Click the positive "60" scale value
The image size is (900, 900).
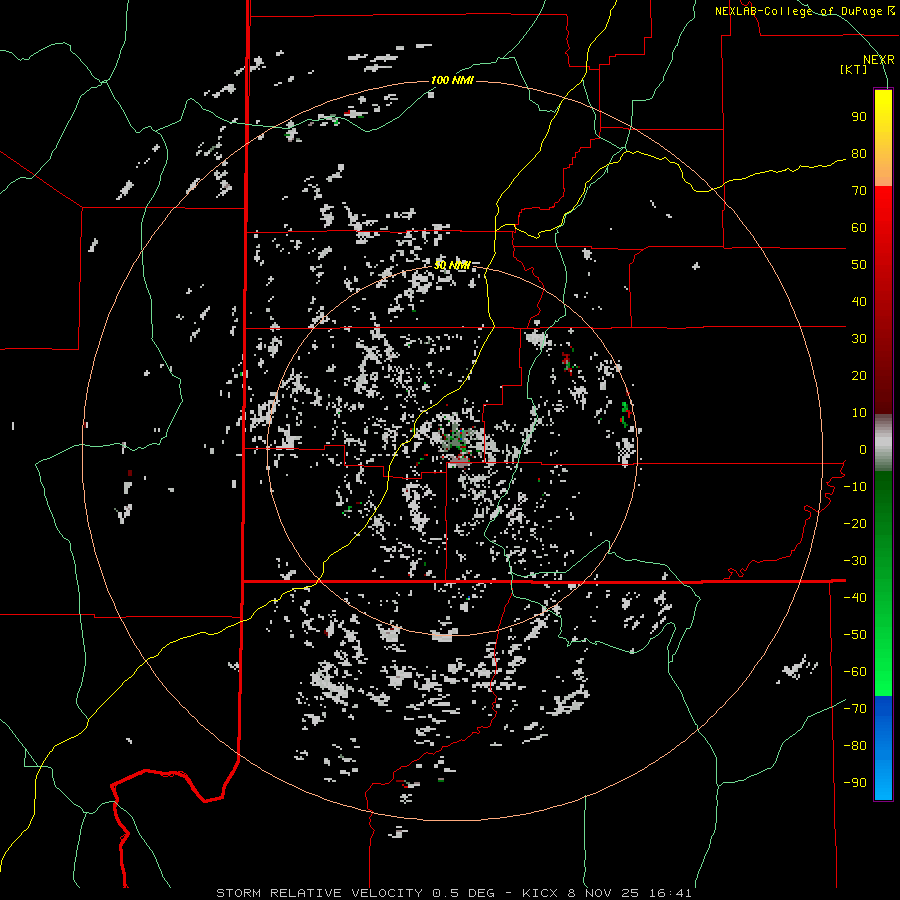click(x=859, y=228)
